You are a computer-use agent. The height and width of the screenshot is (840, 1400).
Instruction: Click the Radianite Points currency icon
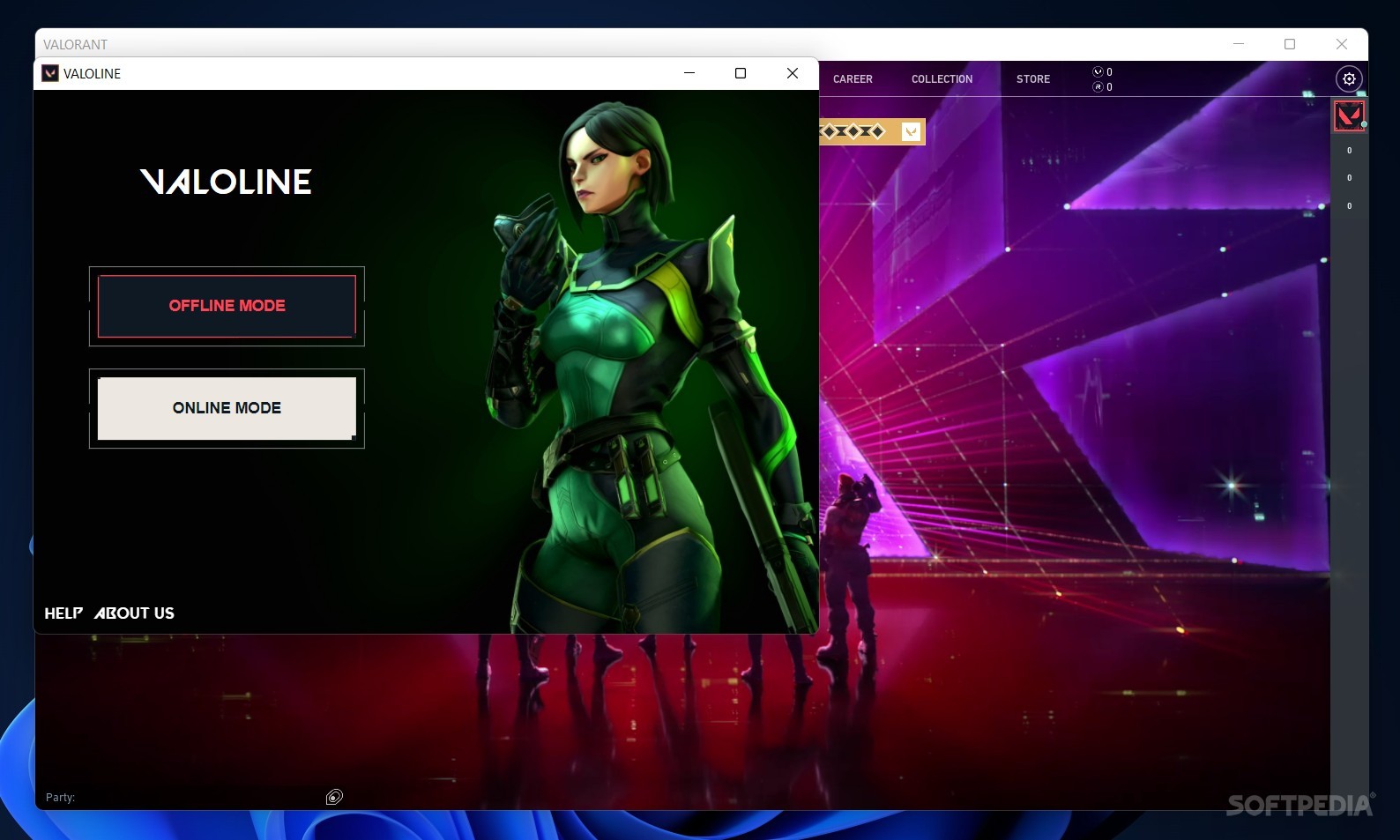(1098, 86)
